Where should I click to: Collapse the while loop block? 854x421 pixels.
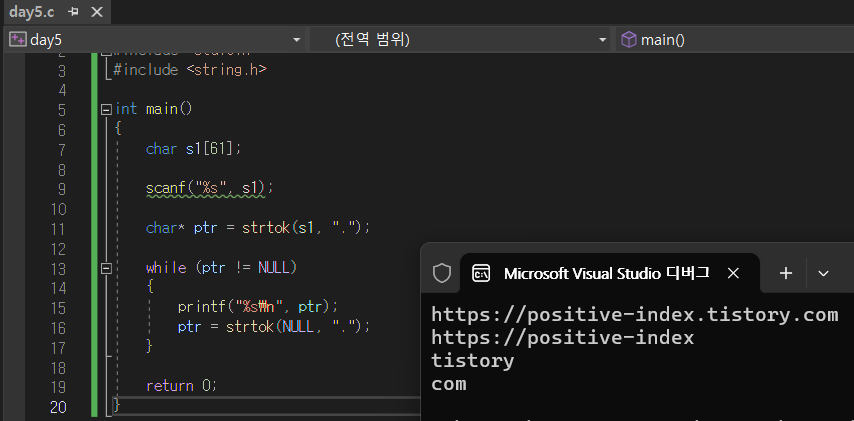pos(106,269)
